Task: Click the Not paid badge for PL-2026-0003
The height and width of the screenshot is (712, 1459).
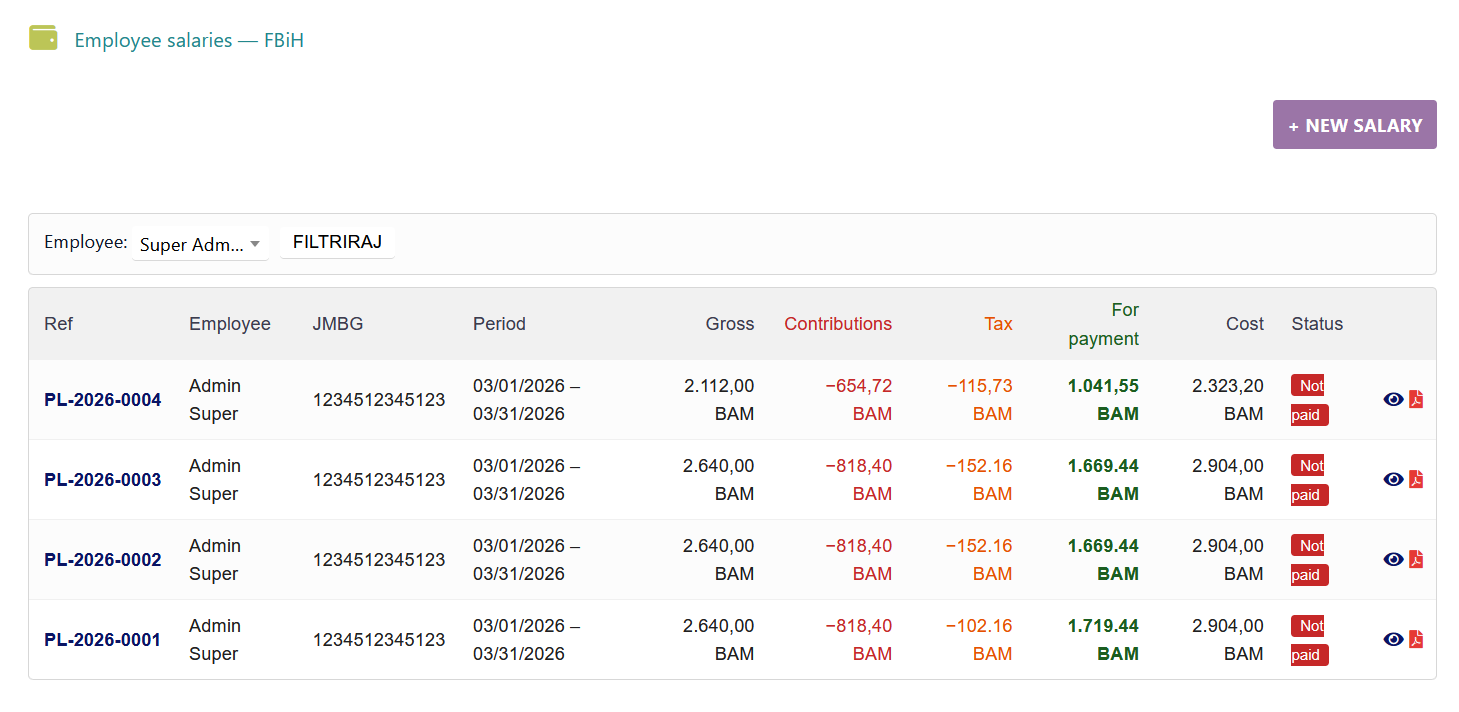Action: (x=1310, y=480)
